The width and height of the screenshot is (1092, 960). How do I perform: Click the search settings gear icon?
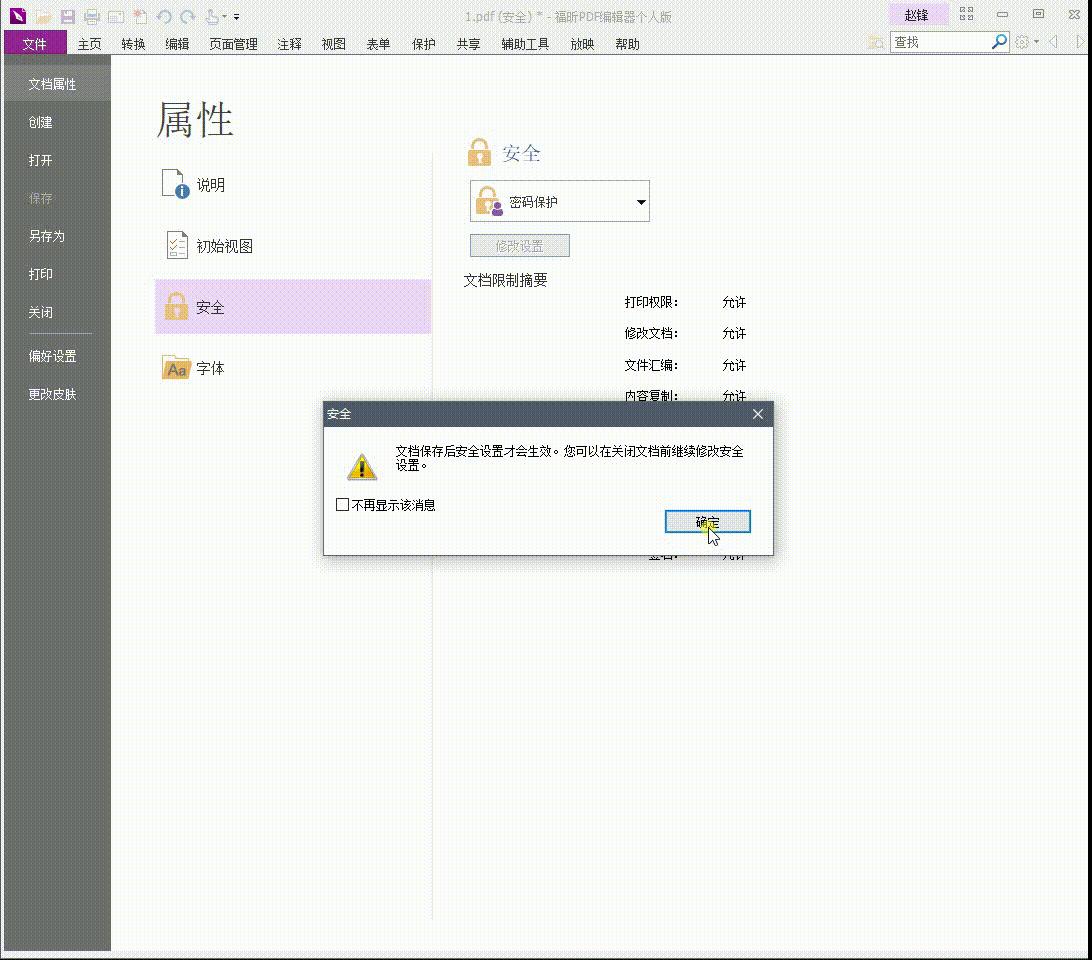(x=1022, y=42)
